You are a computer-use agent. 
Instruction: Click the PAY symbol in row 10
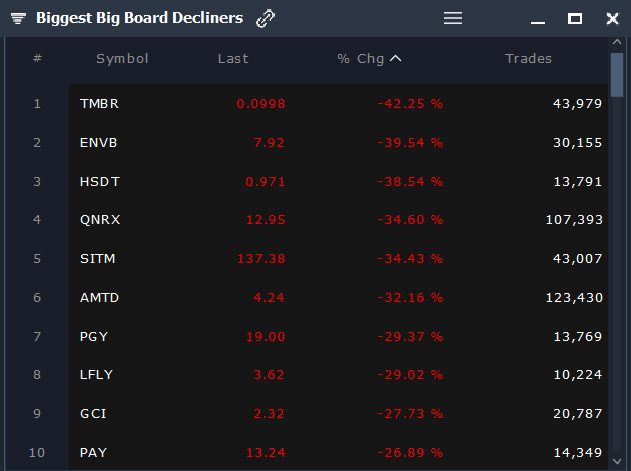pyautogui.click(x=93, y=453)
